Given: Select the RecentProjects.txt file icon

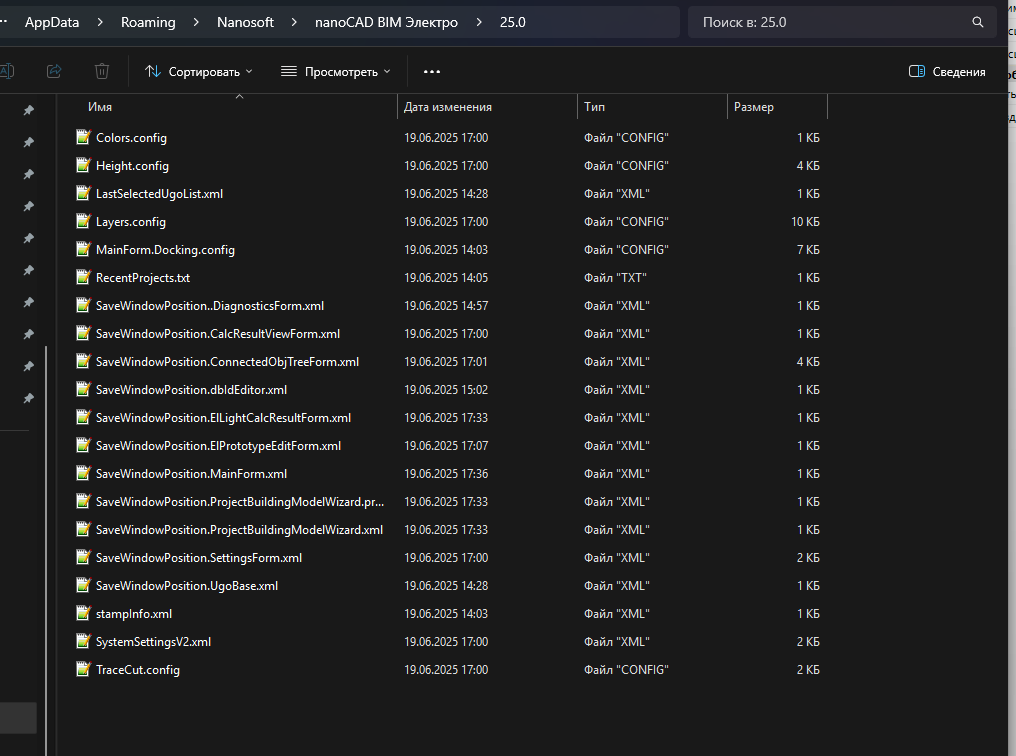Looking at the screenshot, I should tap(83, 277).
